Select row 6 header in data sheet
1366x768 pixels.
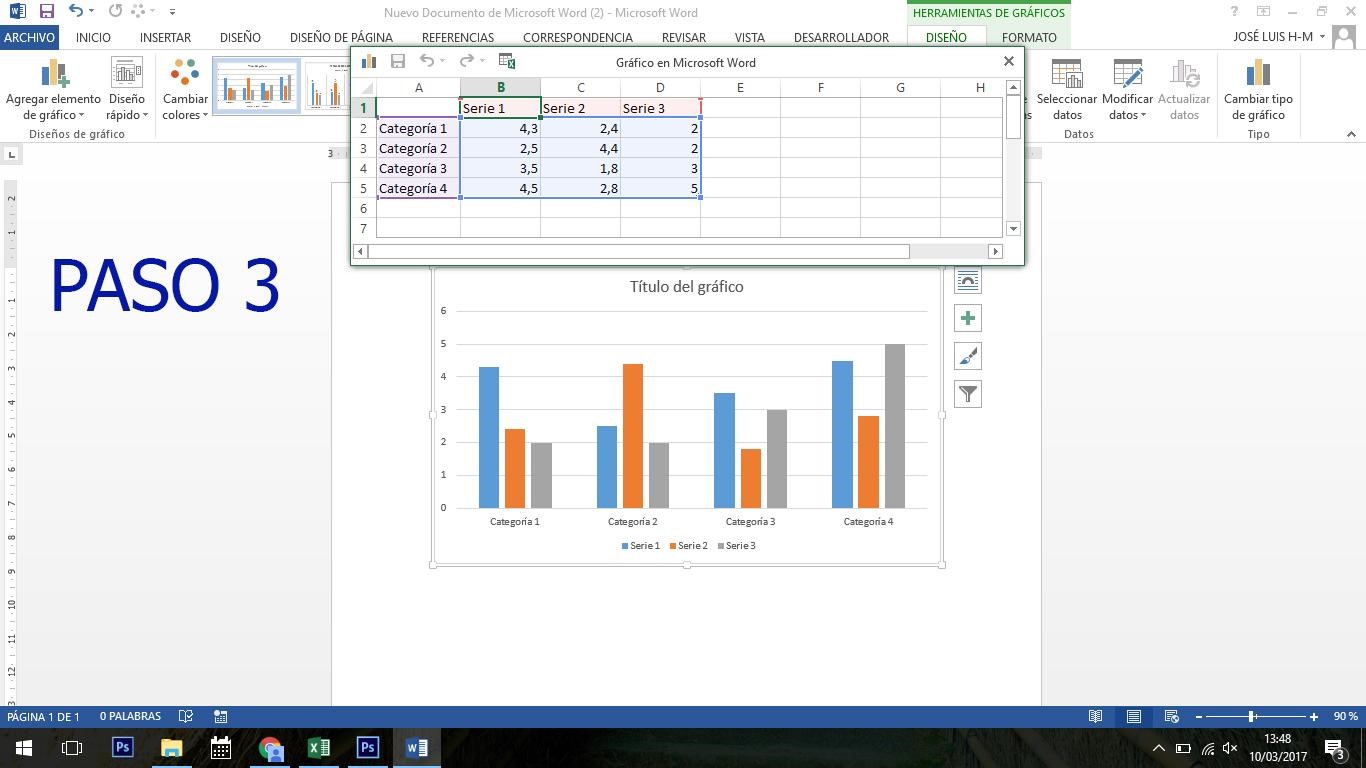coord(364,208)
